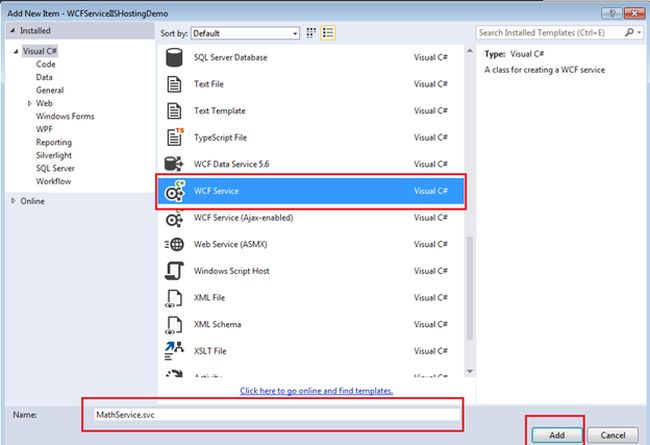Select the SQL Server category
Image resolution: width=650 pixels, height=445 pixels.
(x=55, y=168)
